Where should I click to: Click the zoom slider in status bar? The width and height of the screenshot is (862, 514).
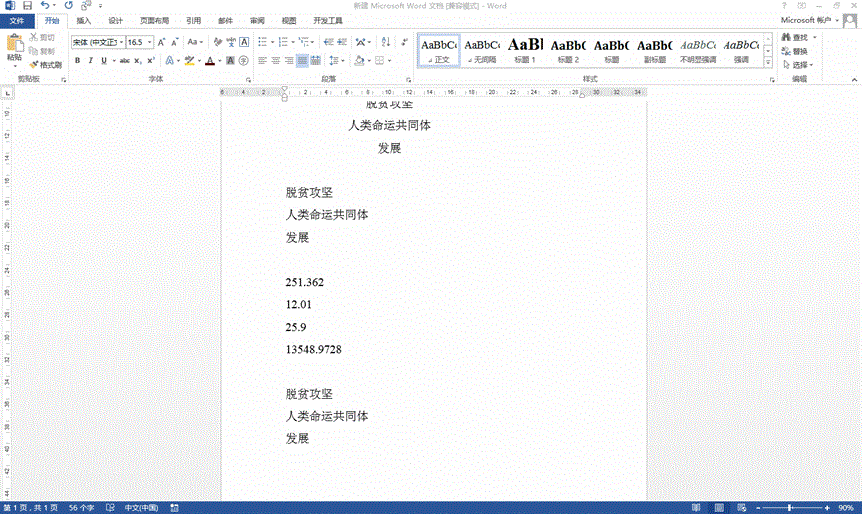[790, 508]
